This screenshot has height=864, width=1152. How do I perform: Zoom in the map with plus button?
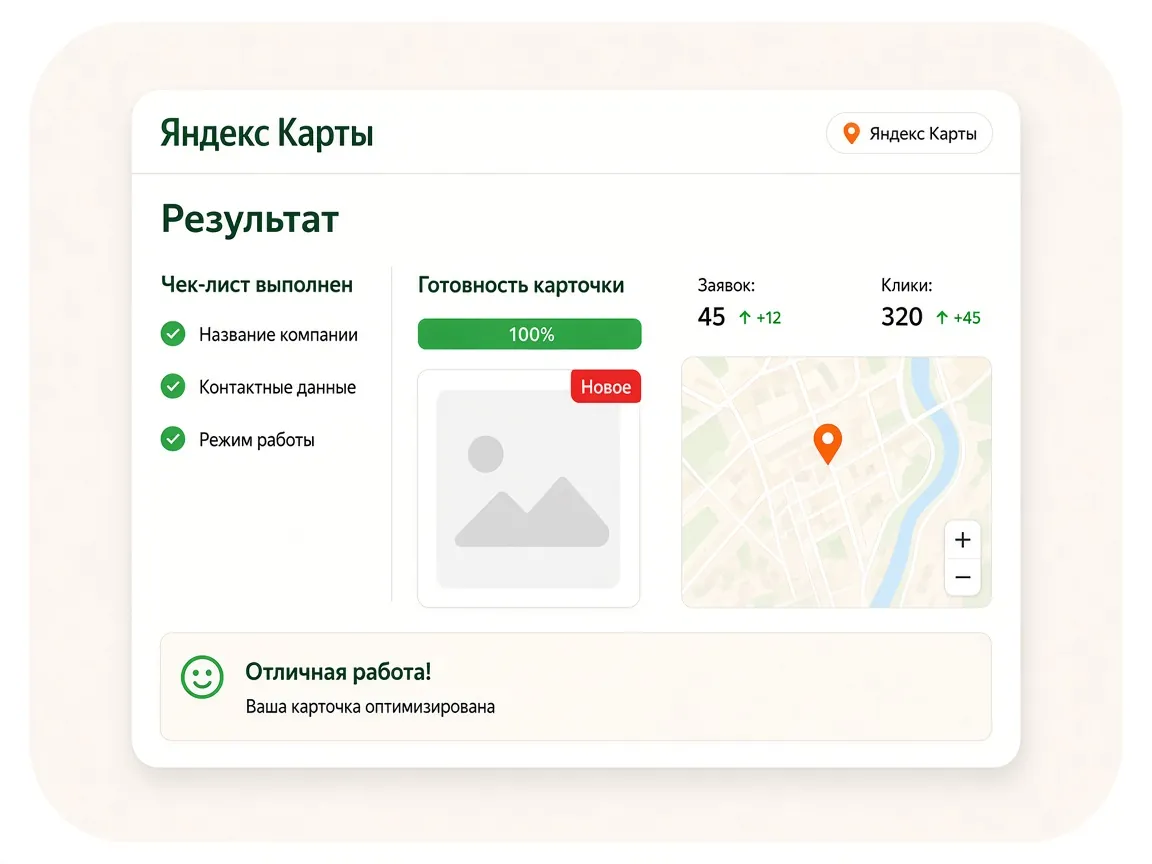click(962, 540)
